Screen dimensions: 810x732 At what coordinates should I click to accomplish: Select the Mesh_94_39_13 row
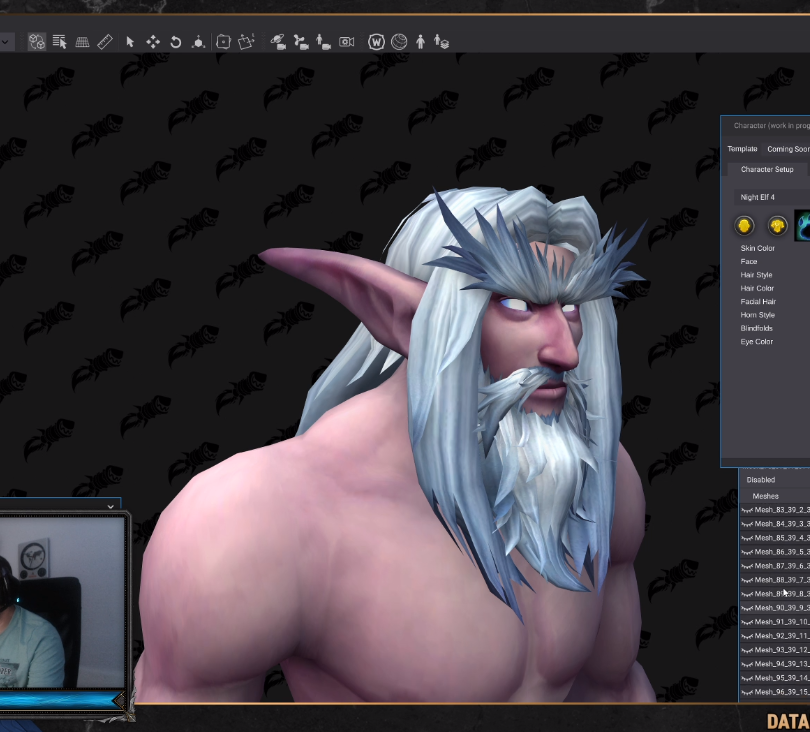(x=774, y=664)
